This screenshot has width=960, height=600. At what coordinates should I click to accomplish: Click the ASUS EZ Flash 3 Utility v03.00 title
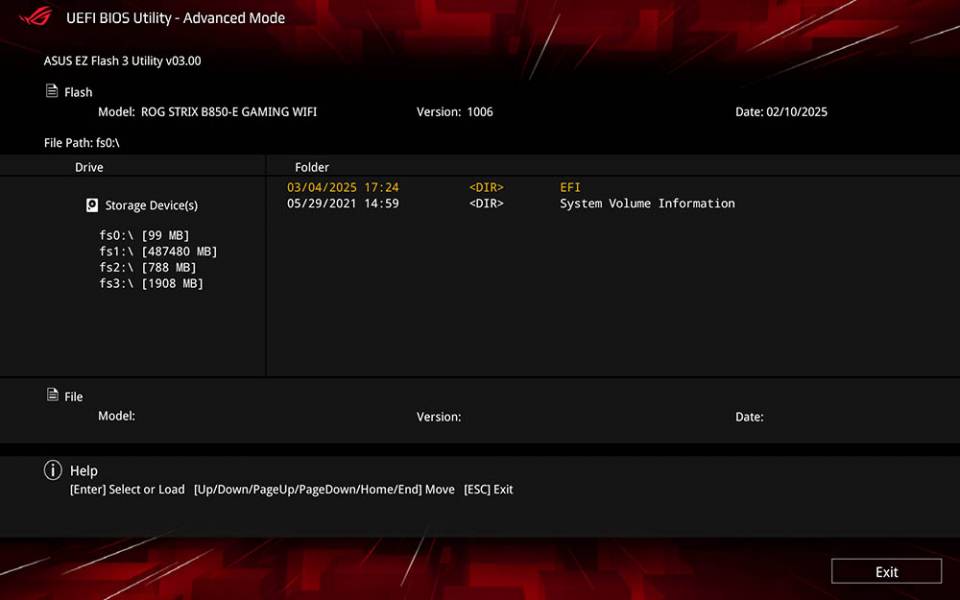tap(122, 61)
